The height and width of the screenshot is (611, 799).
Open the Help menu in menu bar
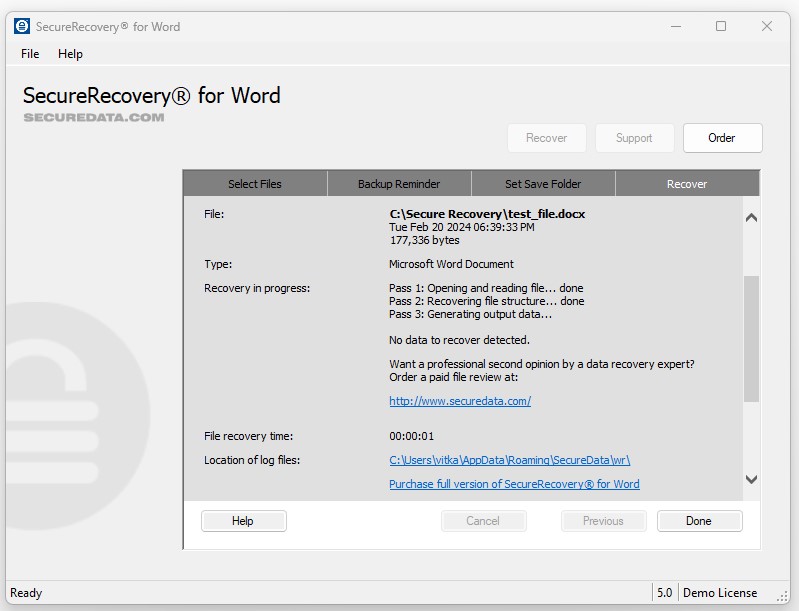[x=70, y=54]
